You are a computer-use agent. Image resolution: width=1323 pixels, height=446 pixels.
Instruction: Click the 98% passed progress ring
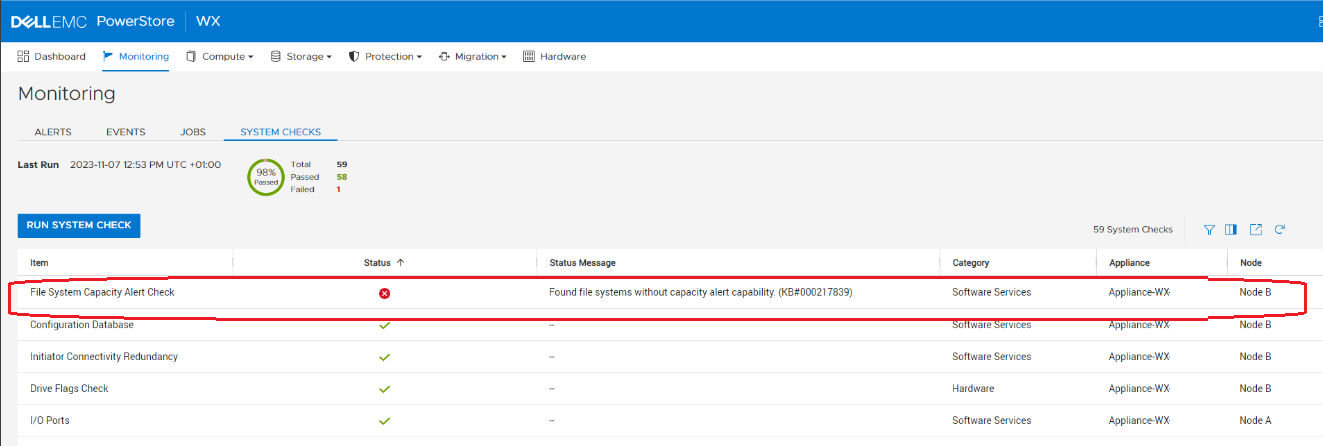(266, 177)
